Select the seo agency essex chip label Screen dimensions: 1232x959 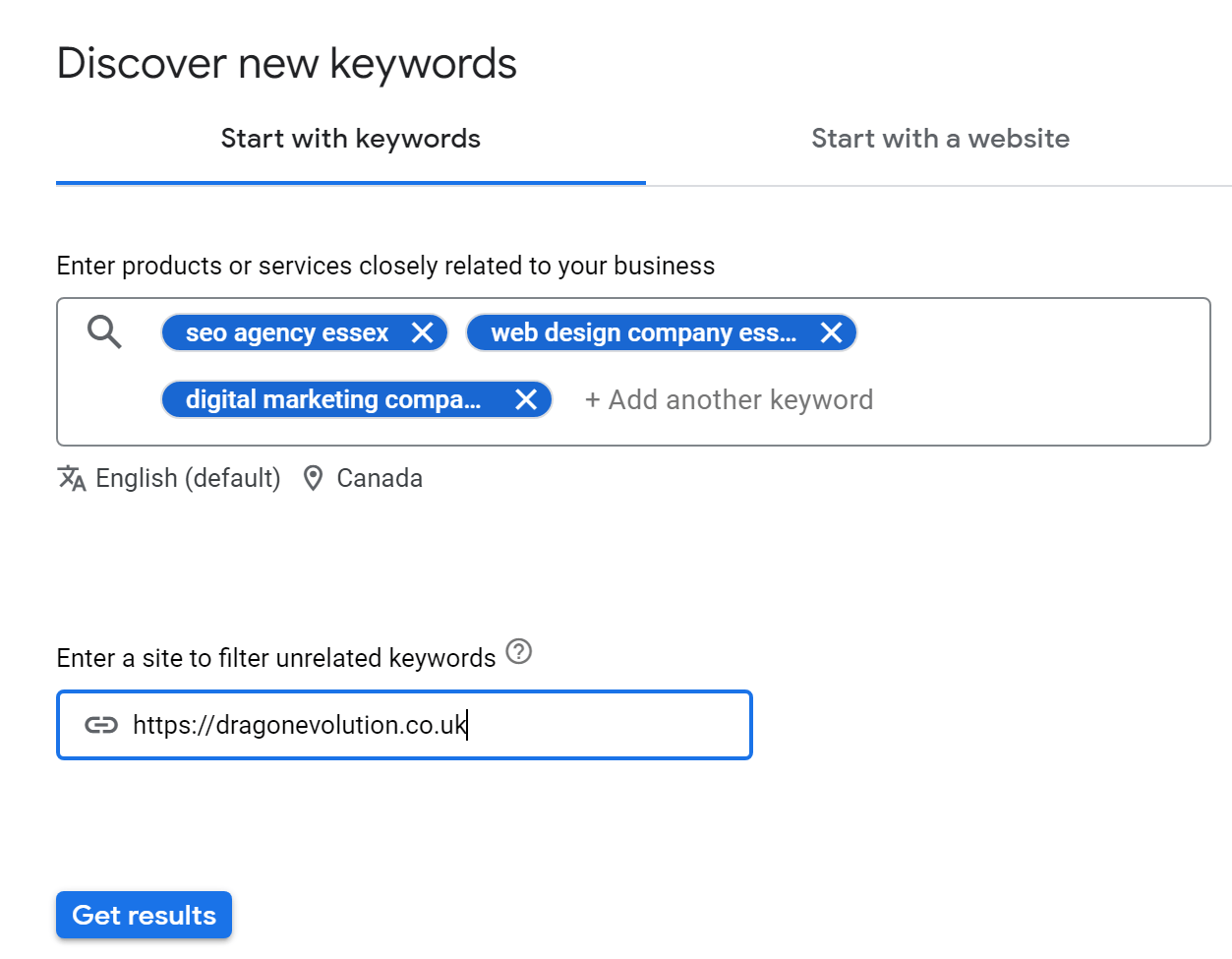click(x=287, y=333)
